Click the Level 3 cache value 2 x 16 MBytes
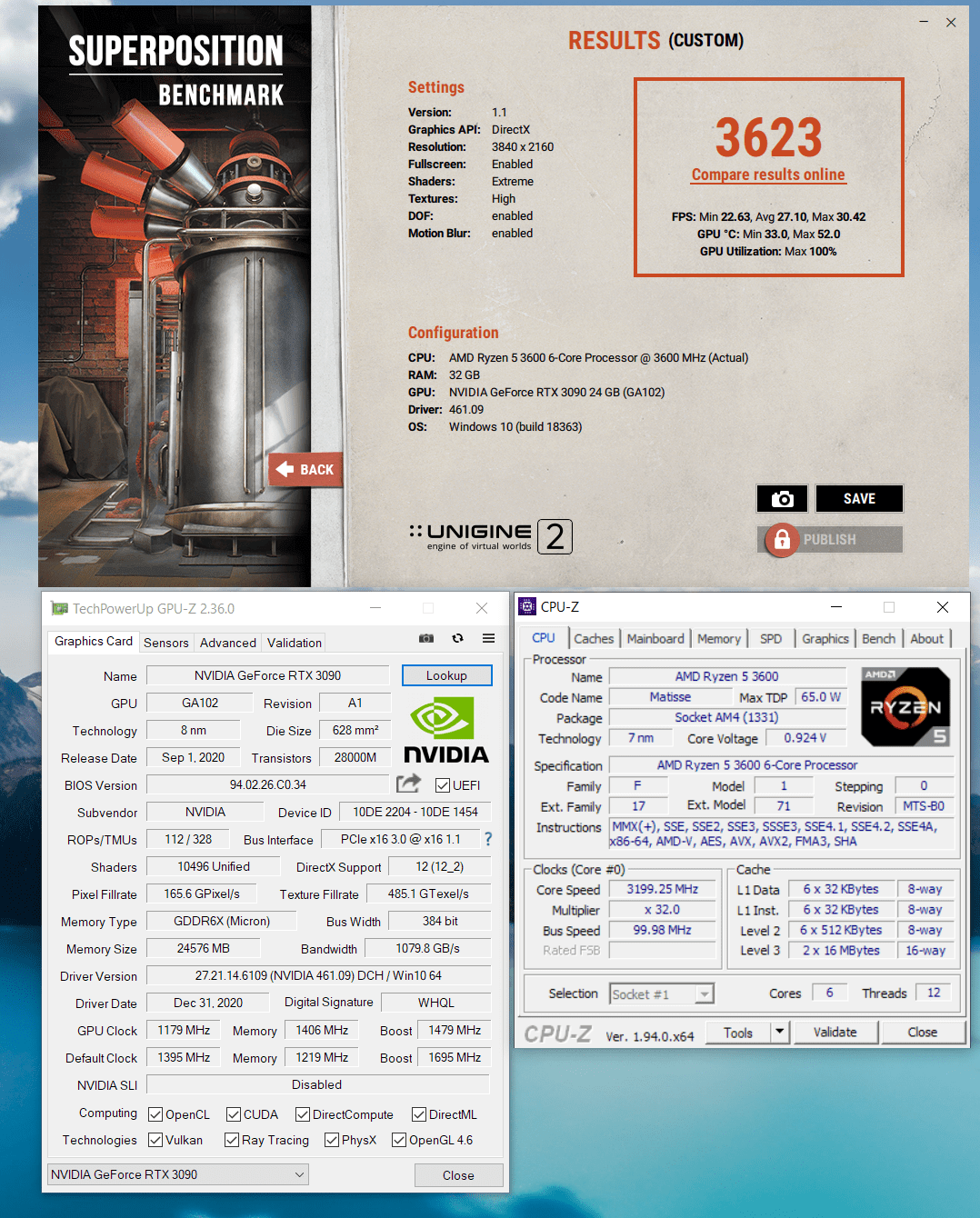 pyautogui.click(x=841, y=950)
